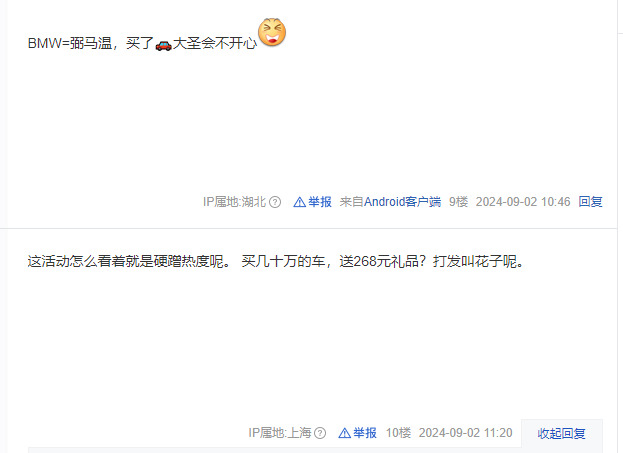The height and width of the screenshot is (453, 623).
Task: Reply to the 9楼 comment via 回复
Action: coord(590,202)
